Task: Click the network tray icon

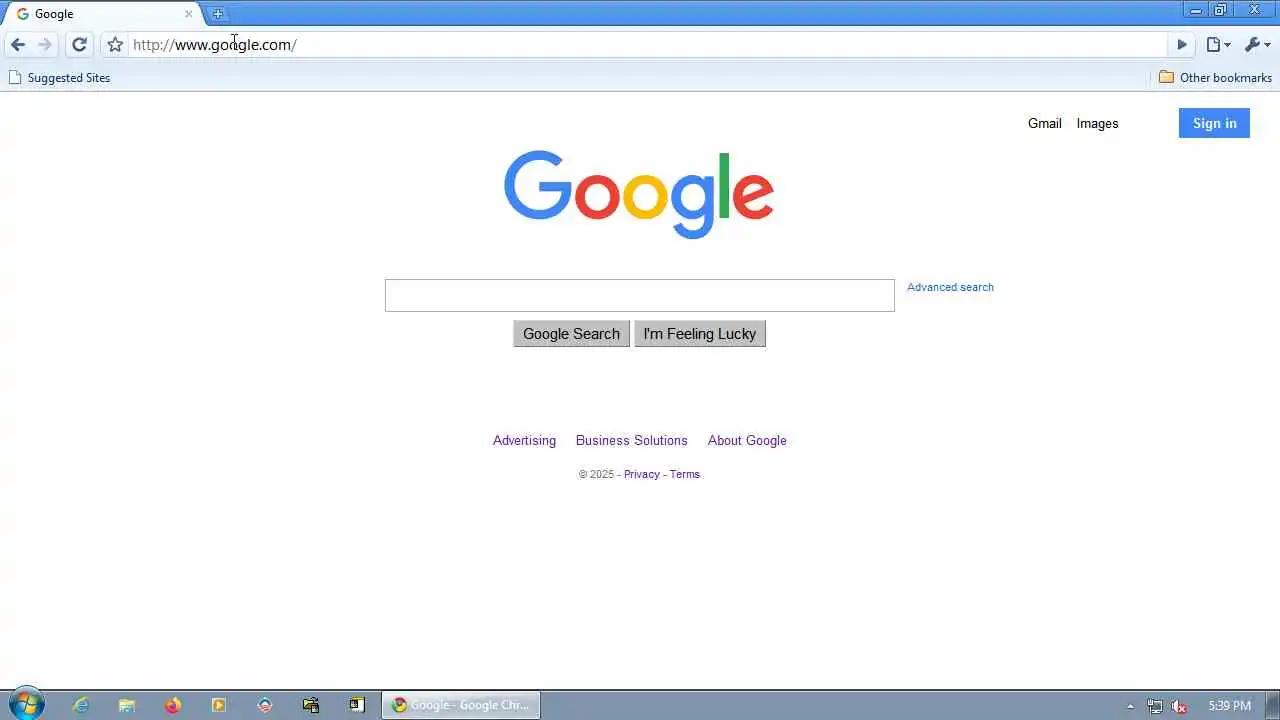Action: 1155,706
